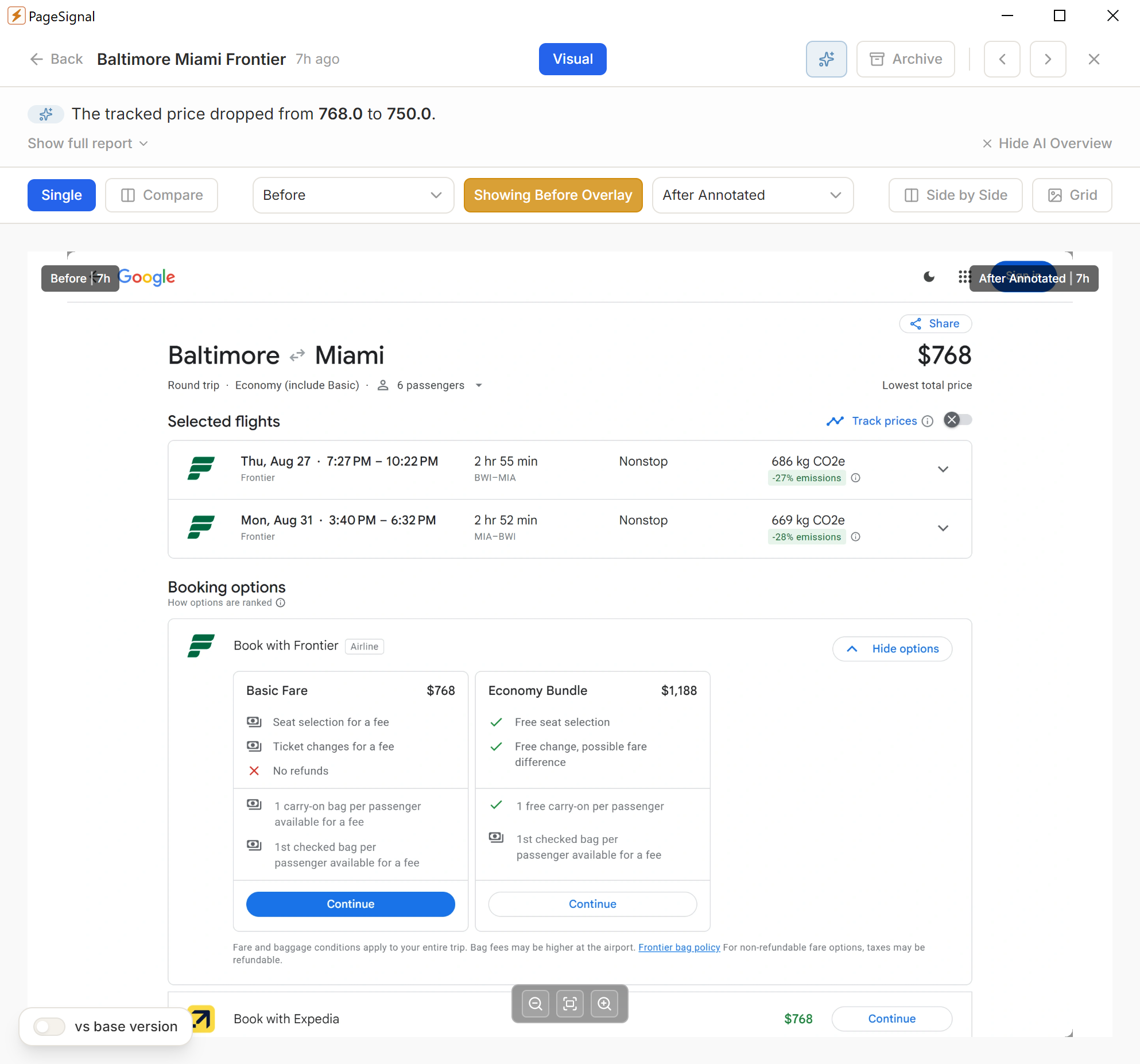Click Track prices info icon
This screenshot has height=1064, width=1140.
pos(928,421)
